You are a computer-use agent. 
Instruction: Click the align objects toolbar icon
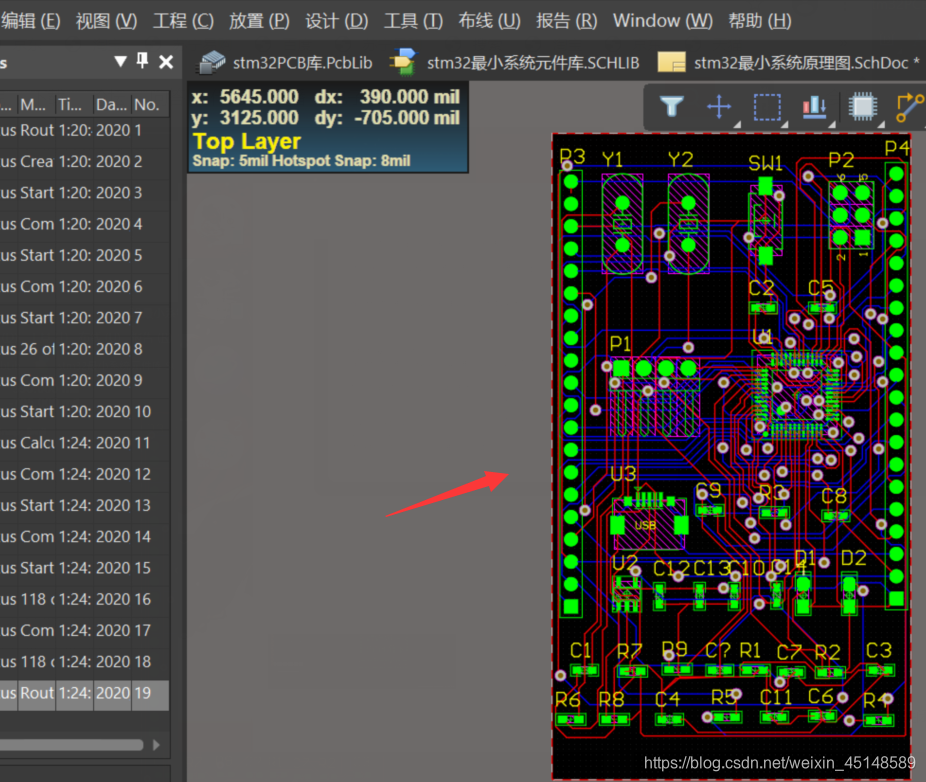[812, 106]
